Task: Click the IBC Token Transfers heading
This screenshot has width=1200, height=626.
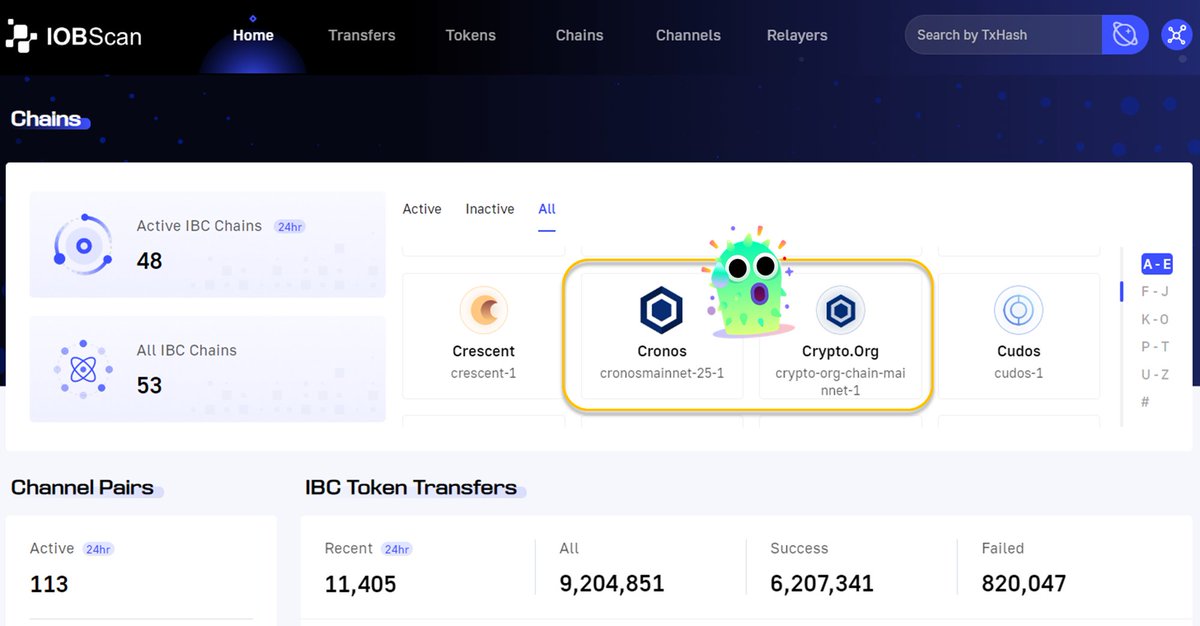Action: [411, 488]
